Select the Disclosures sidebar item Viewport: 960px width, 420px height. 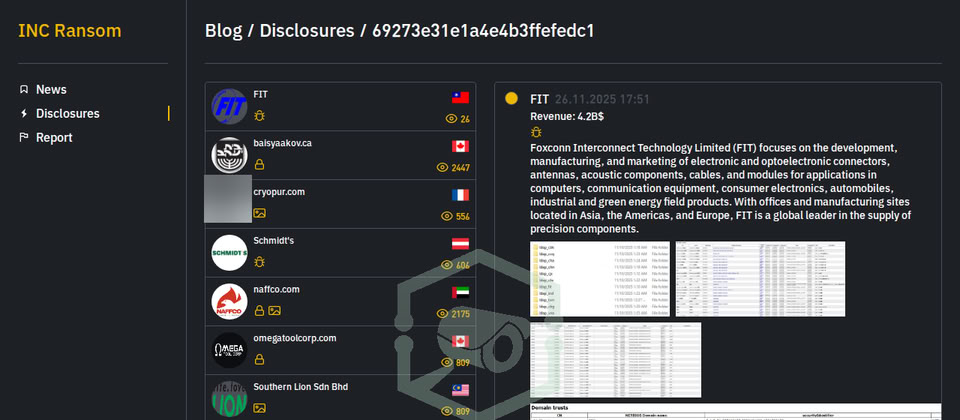tap(67, 114)
